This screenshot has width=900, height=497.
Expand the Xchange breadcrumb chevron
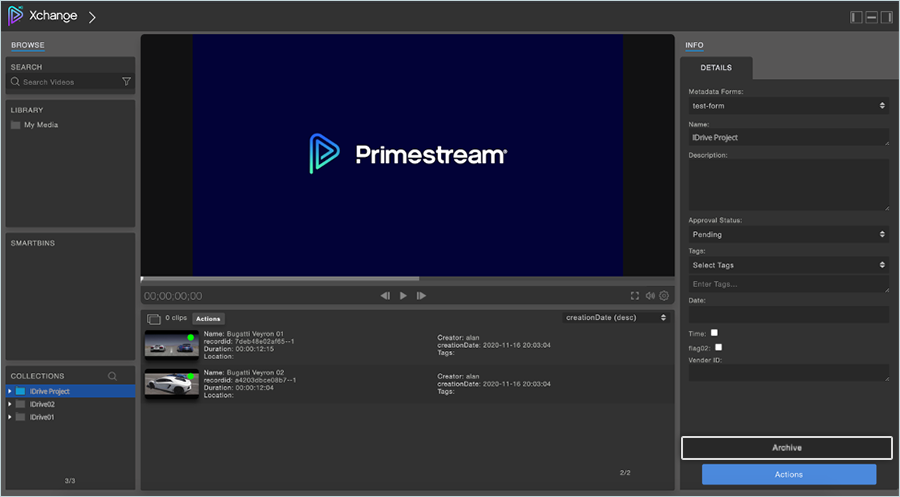click(92, 17)
